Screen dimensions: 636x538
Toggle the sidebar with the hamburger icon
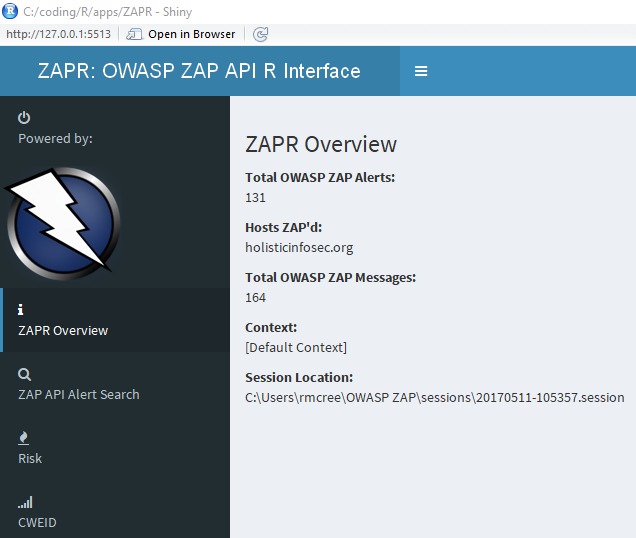point(421,71)
